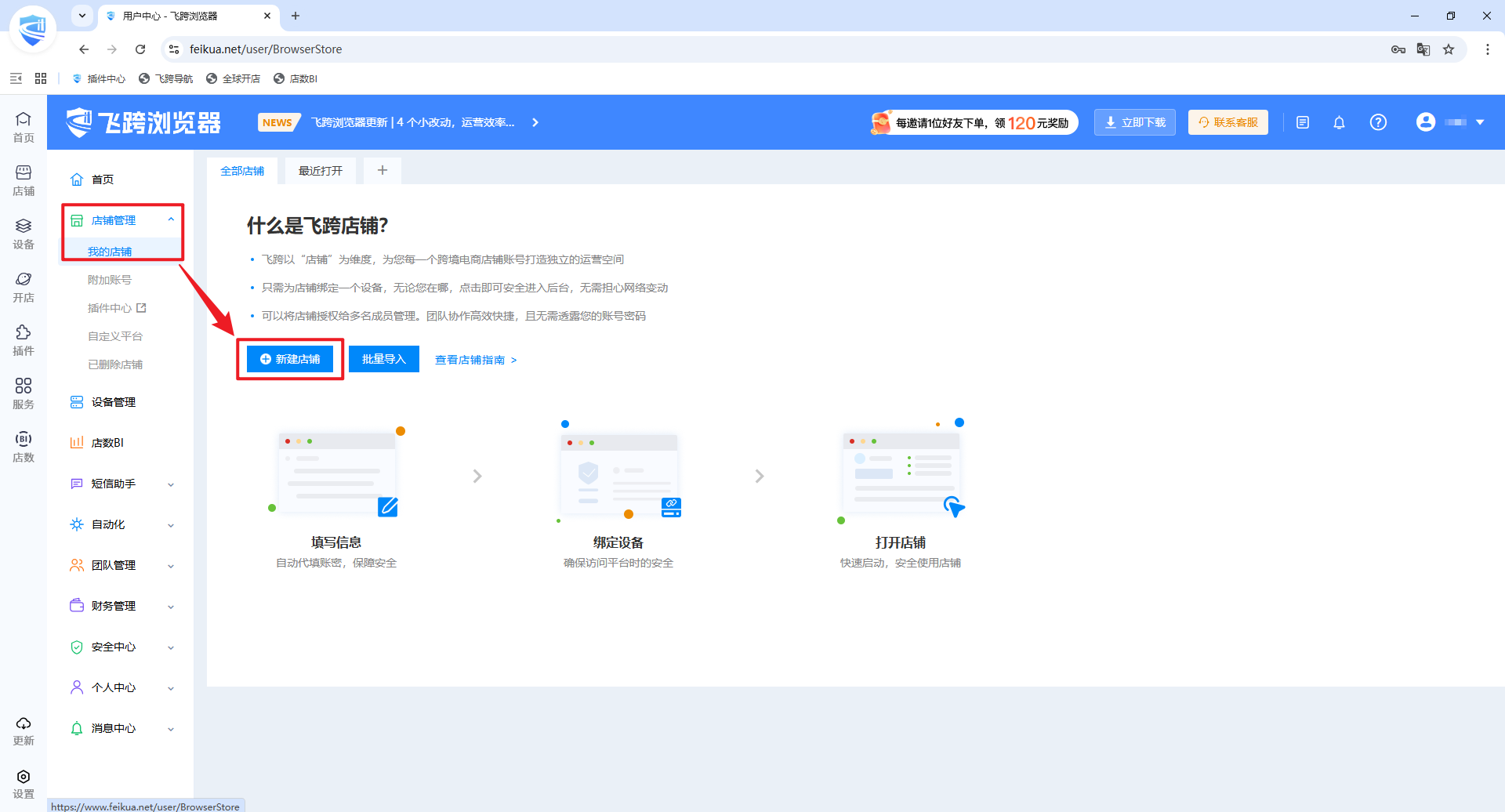Open 服务 in the far-left icon rail
Image resolution: width=1505 pixels, height=812 pixels.
(x=24, y=393)
